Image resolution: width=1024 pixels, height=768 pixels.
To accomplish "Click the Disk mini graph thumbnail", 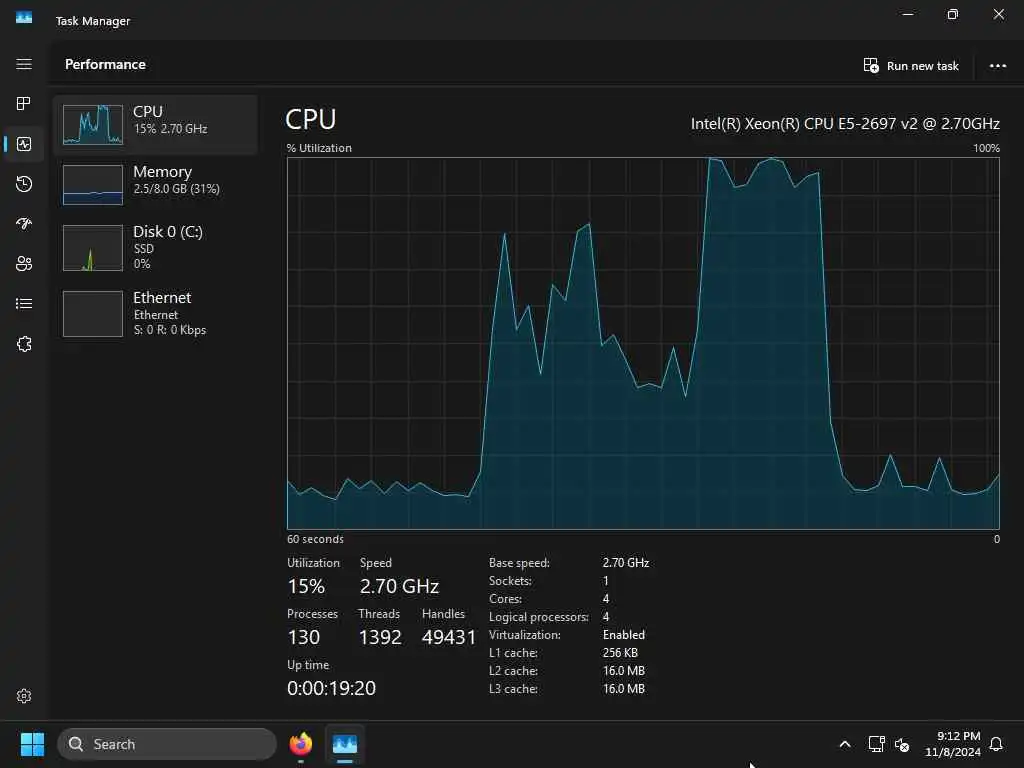I will (x=93, y=248).
